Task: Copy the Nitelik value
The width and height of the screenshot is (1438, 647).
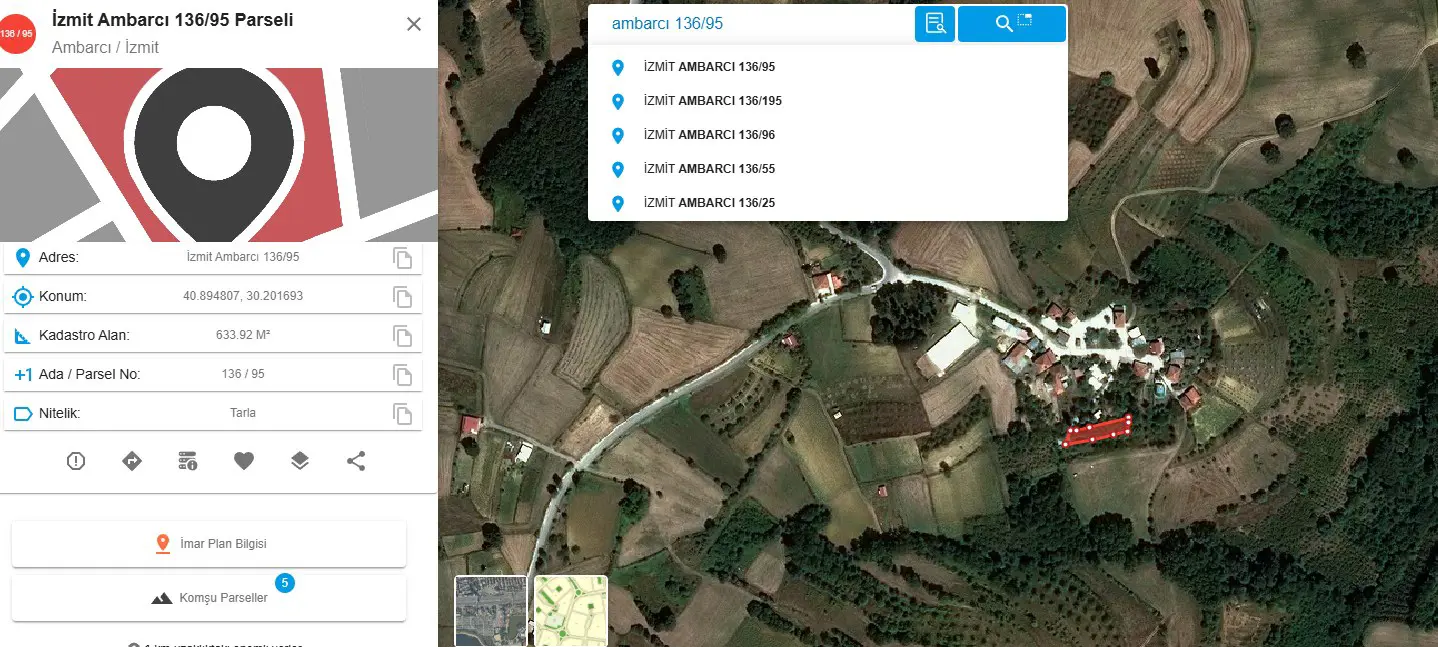Action: point(402,413)
